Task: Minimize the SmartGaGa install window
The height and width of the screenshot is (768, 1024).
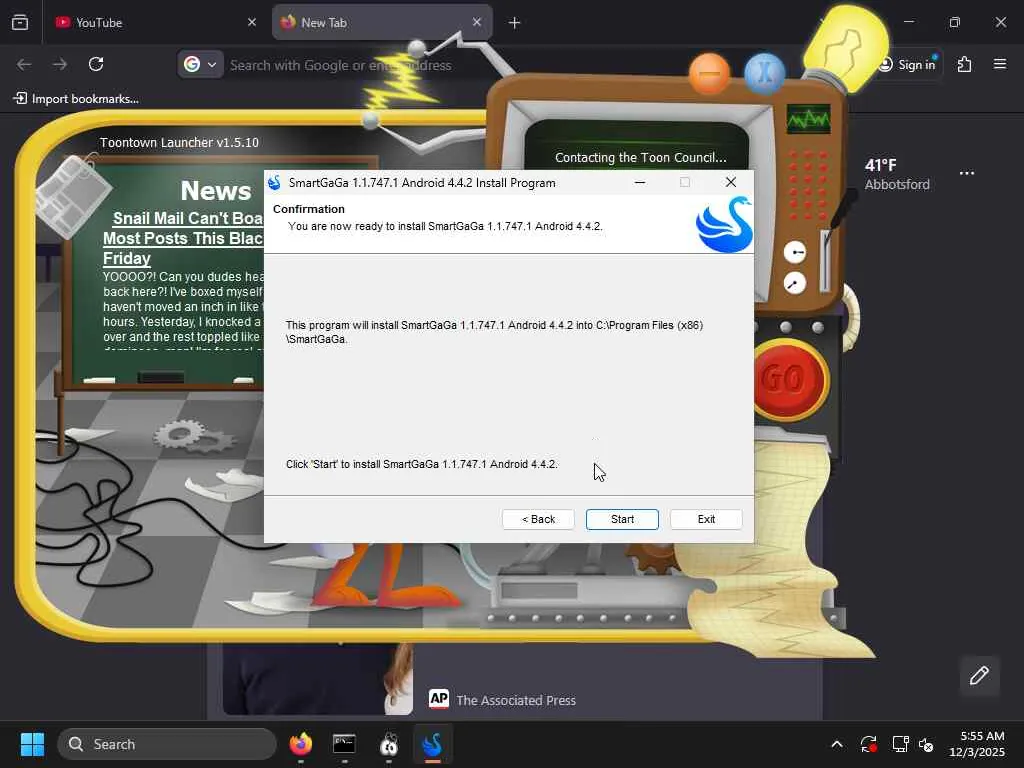Action: (640, 182)
